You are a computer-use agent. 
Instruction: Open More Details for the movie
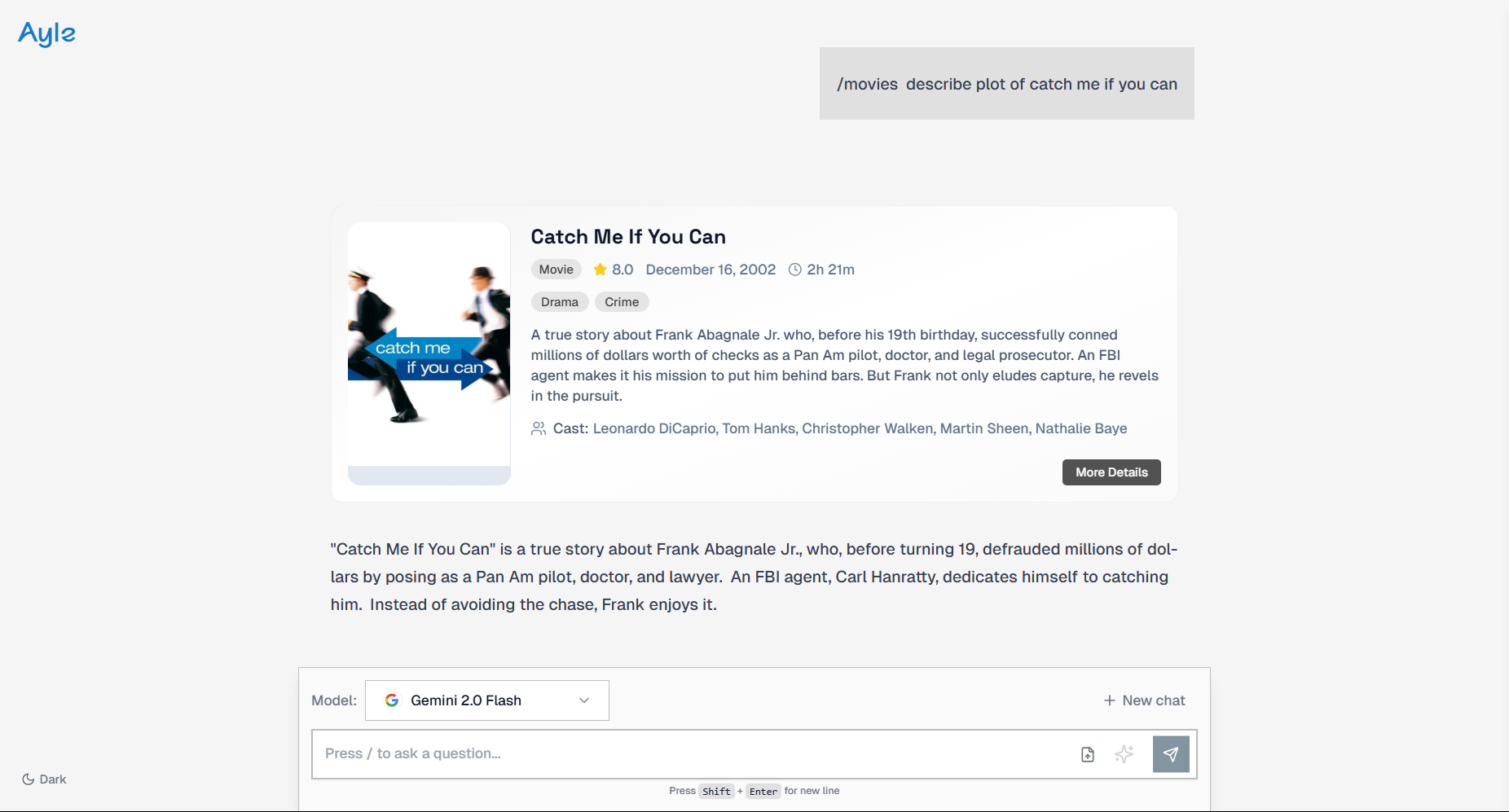point(1111,472)
